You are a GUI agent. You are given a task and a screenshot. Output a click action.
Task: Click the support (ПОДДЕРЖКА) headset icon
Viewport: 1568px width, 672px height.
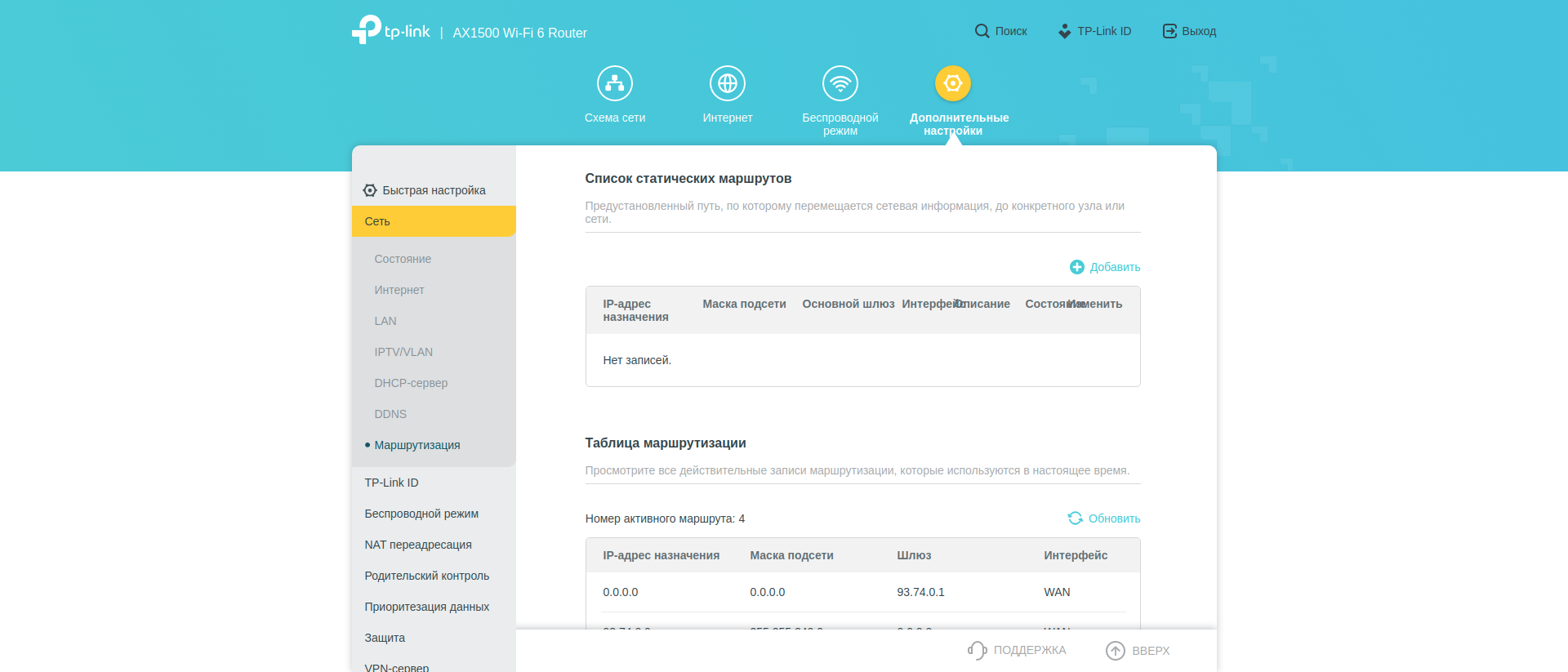[977, 650]
